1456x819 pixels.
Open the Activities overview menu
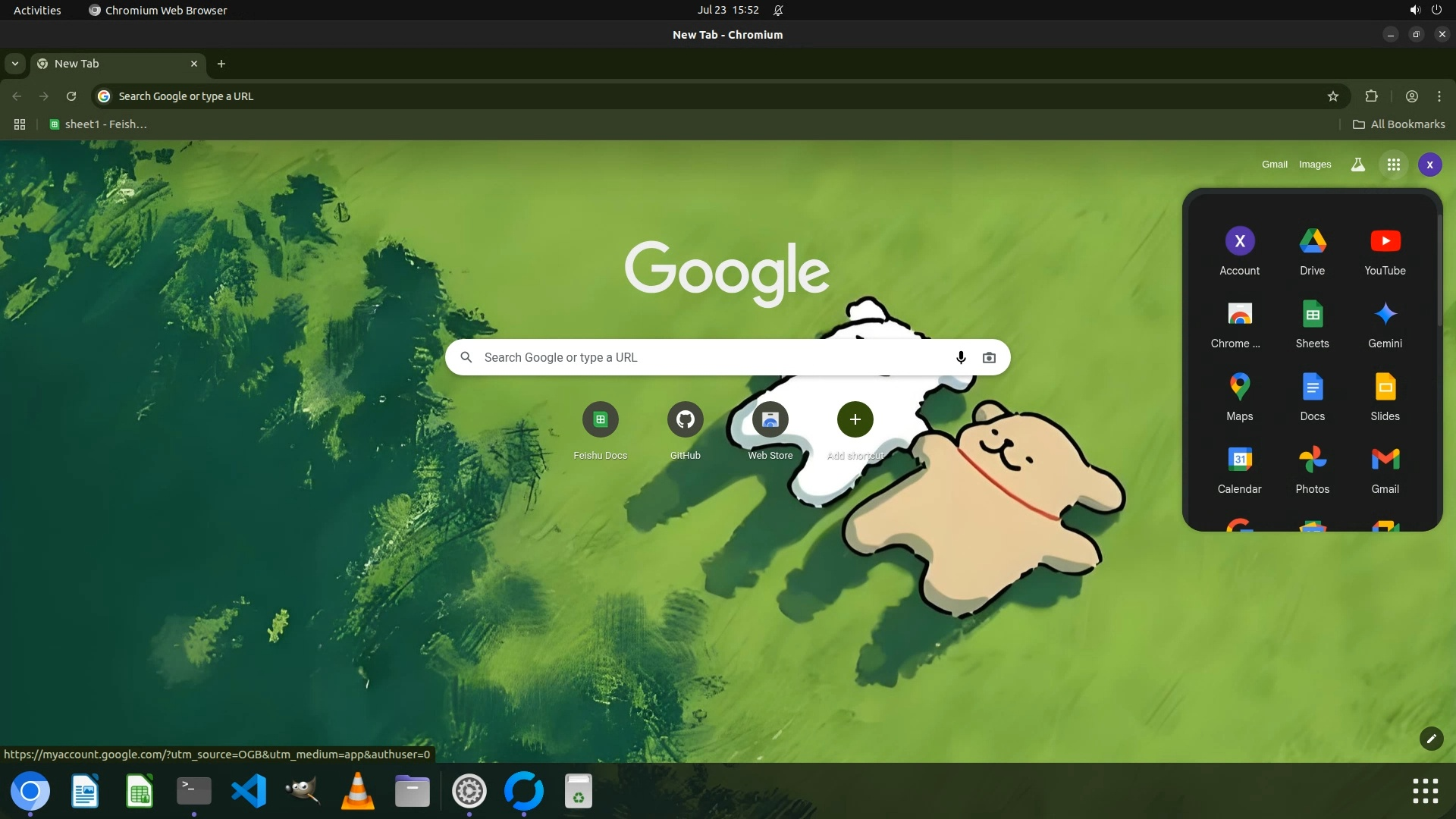[37, 10]
